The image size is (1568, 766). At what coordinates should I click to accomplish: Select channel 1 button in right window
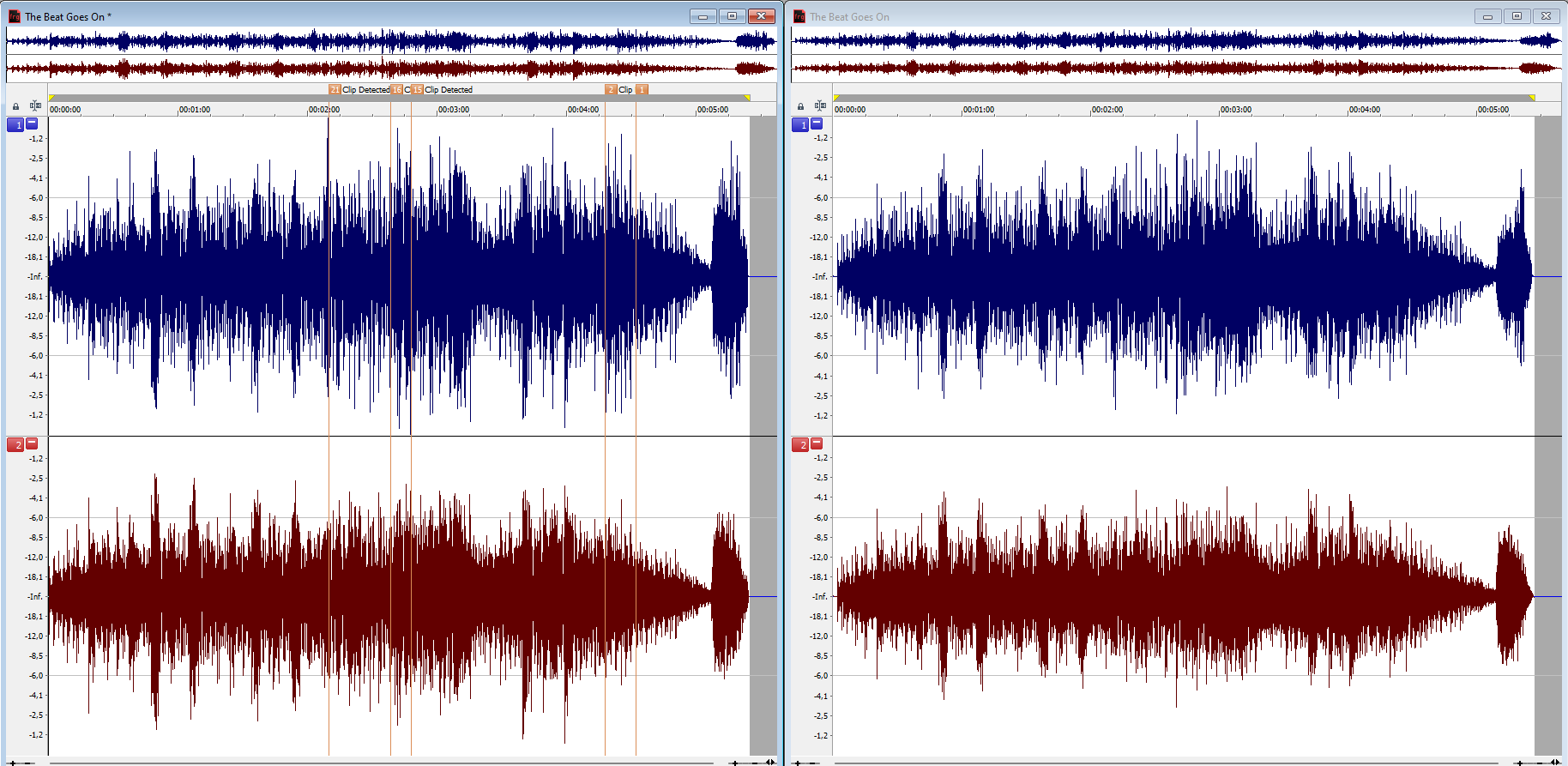point(800,125)
